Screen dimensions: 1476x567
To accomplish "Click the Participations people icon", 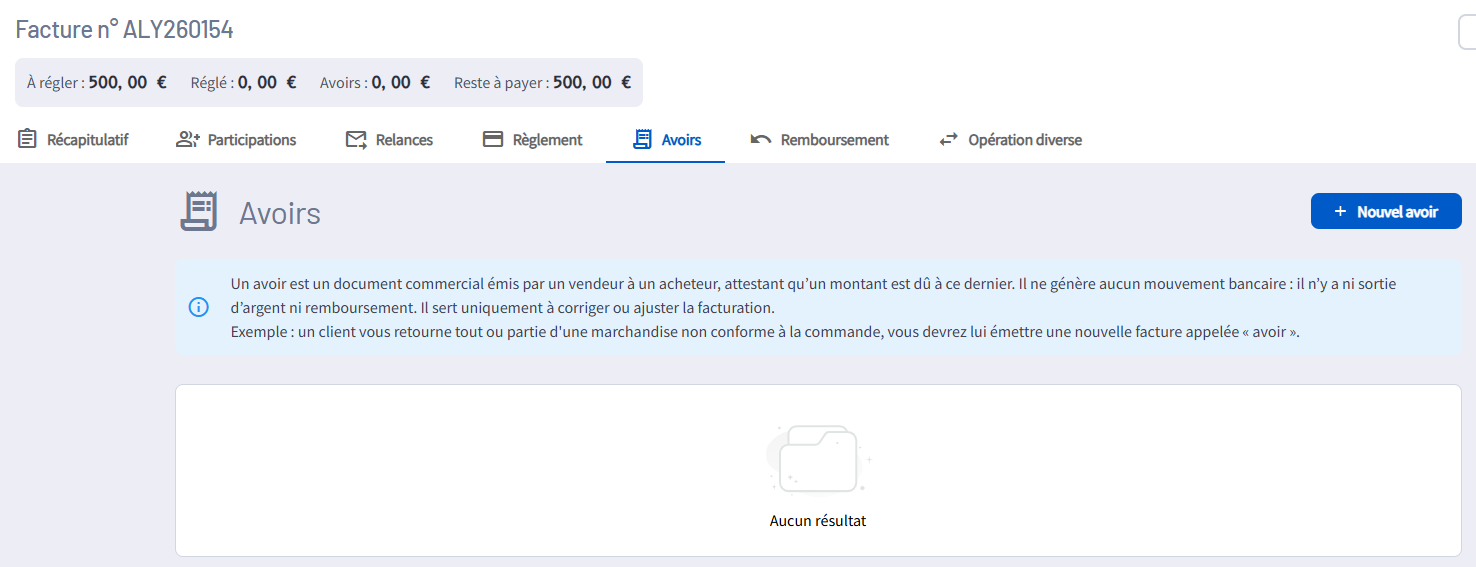I will (x=188, y=139).
